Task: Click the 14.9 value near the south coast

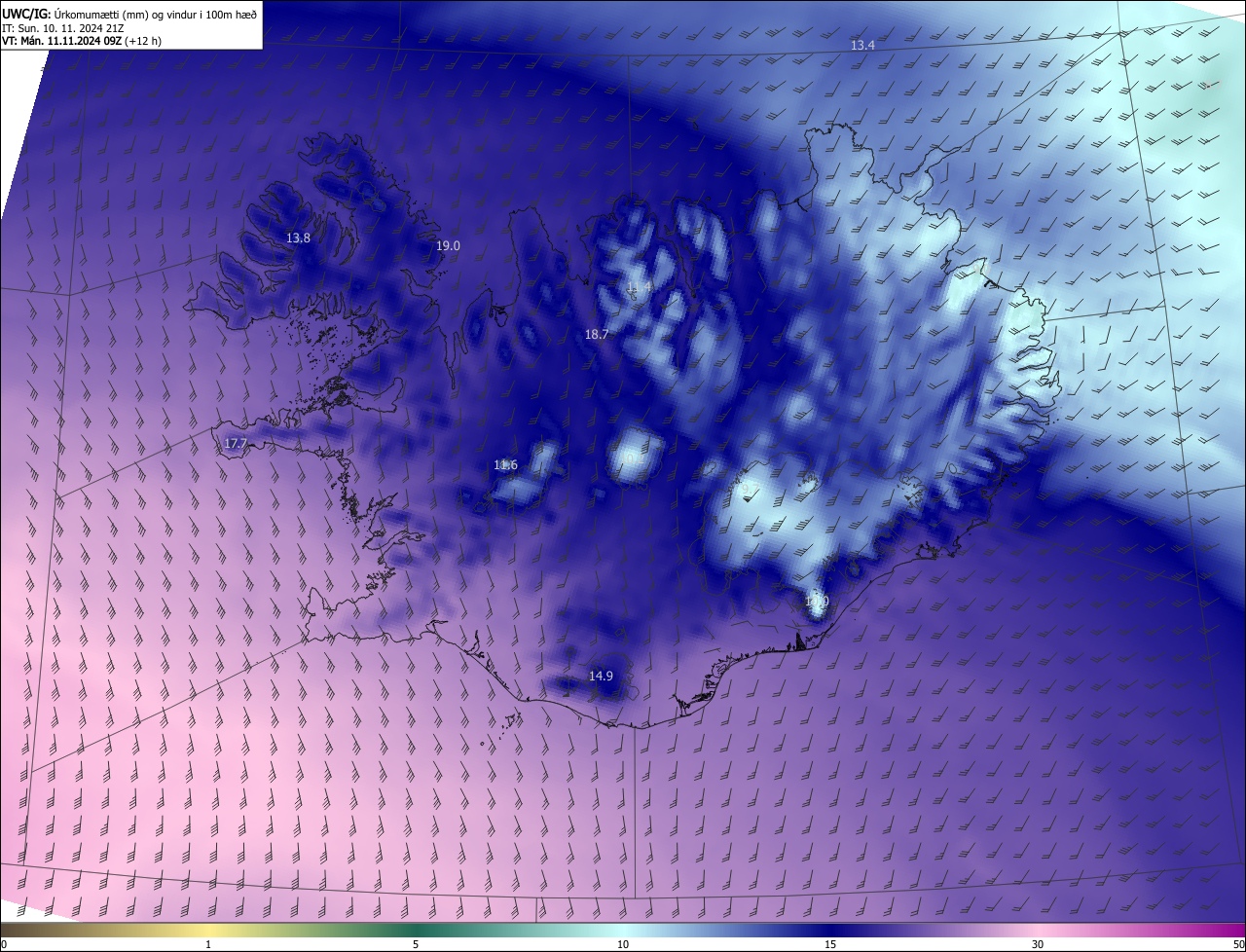Action: 602,677
